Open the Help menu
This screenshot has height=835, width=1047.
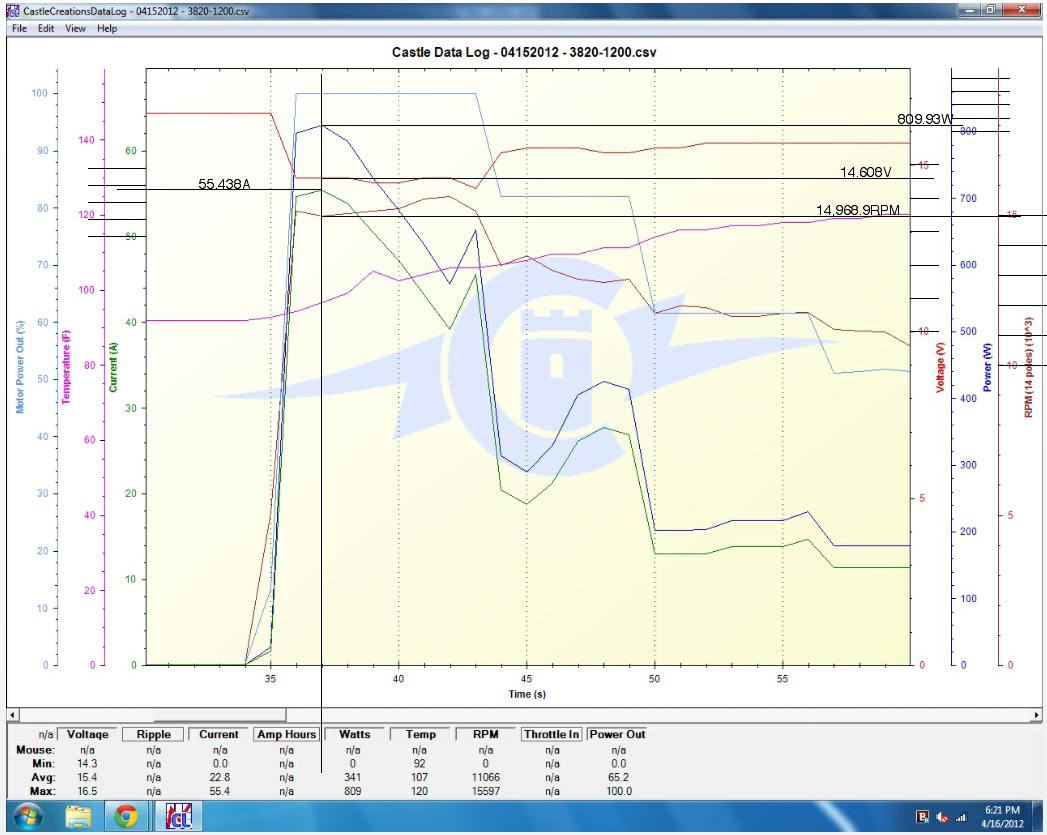tap(107, 28)
